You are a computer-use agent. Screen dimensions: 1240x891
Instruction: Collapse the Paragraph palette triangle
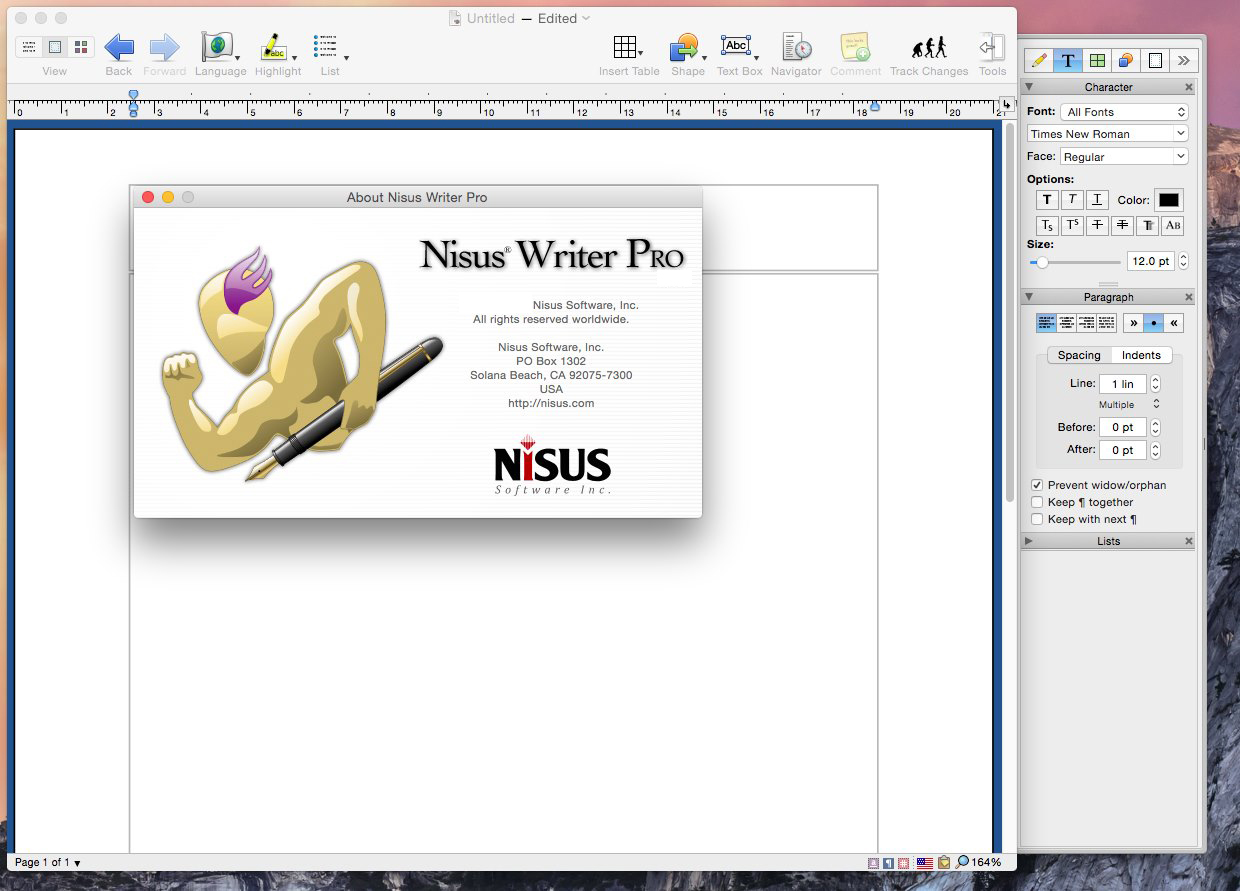tap(1029, 297)
